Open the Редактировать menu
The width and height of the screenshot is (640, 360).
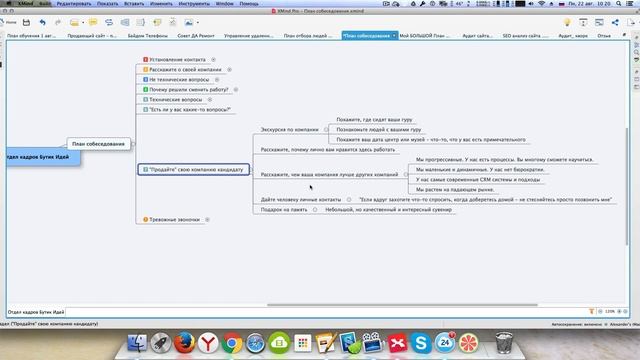pyautogui.click(x=74, y=4)
